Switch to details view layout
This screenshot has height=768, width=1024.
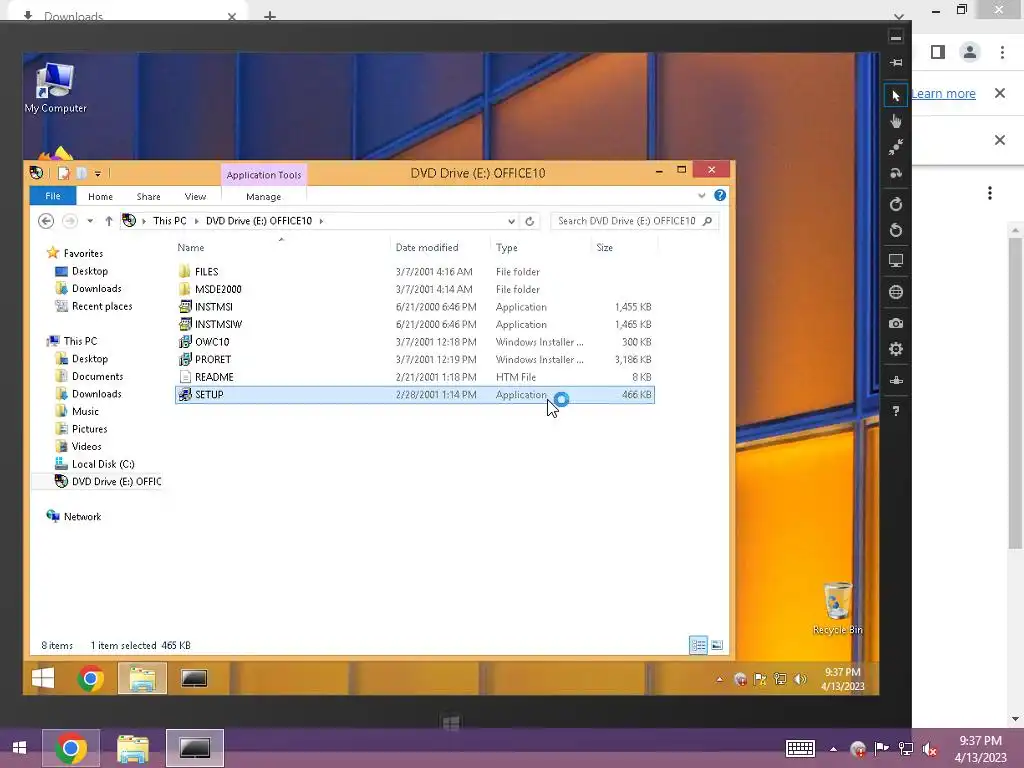click(698, 645)
